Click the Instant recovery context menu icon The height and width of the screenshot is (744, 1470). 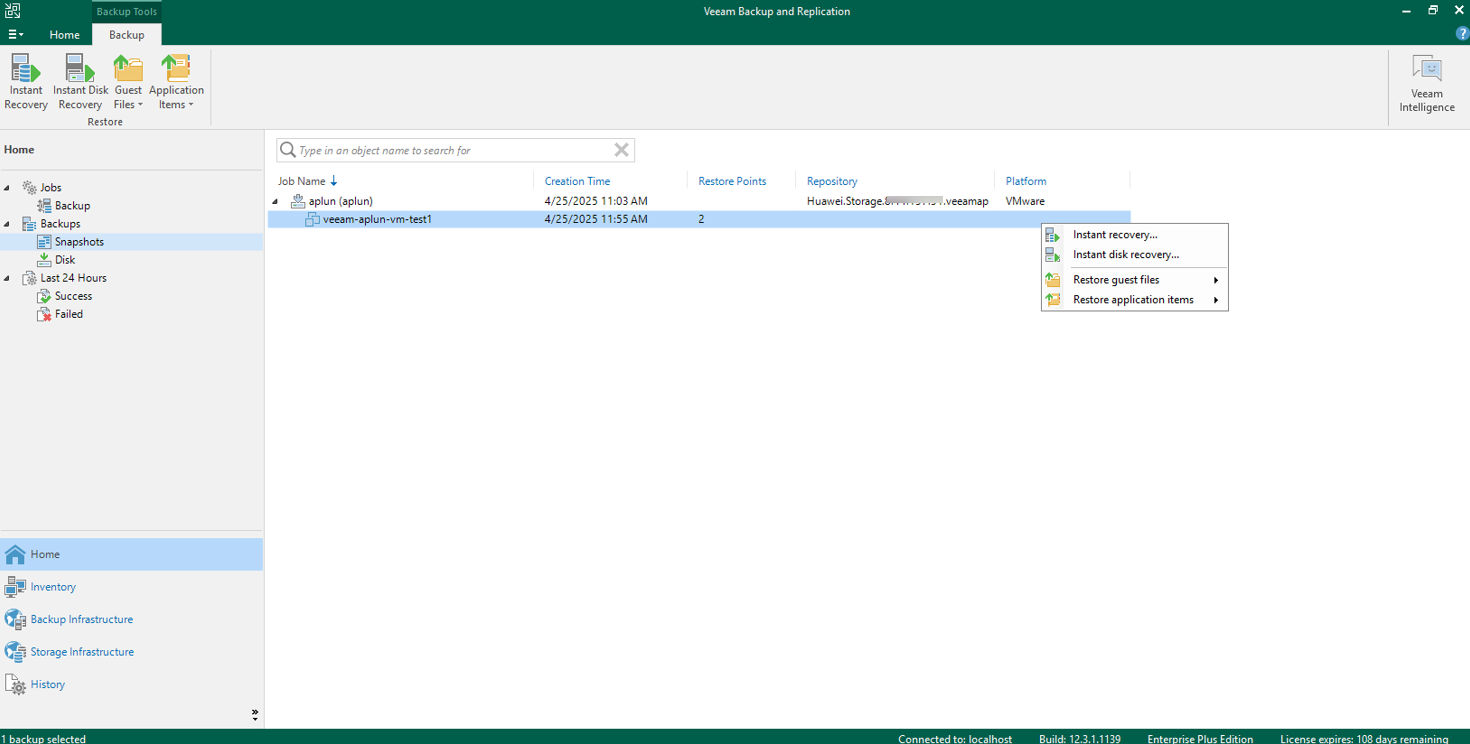point(1053,235)
